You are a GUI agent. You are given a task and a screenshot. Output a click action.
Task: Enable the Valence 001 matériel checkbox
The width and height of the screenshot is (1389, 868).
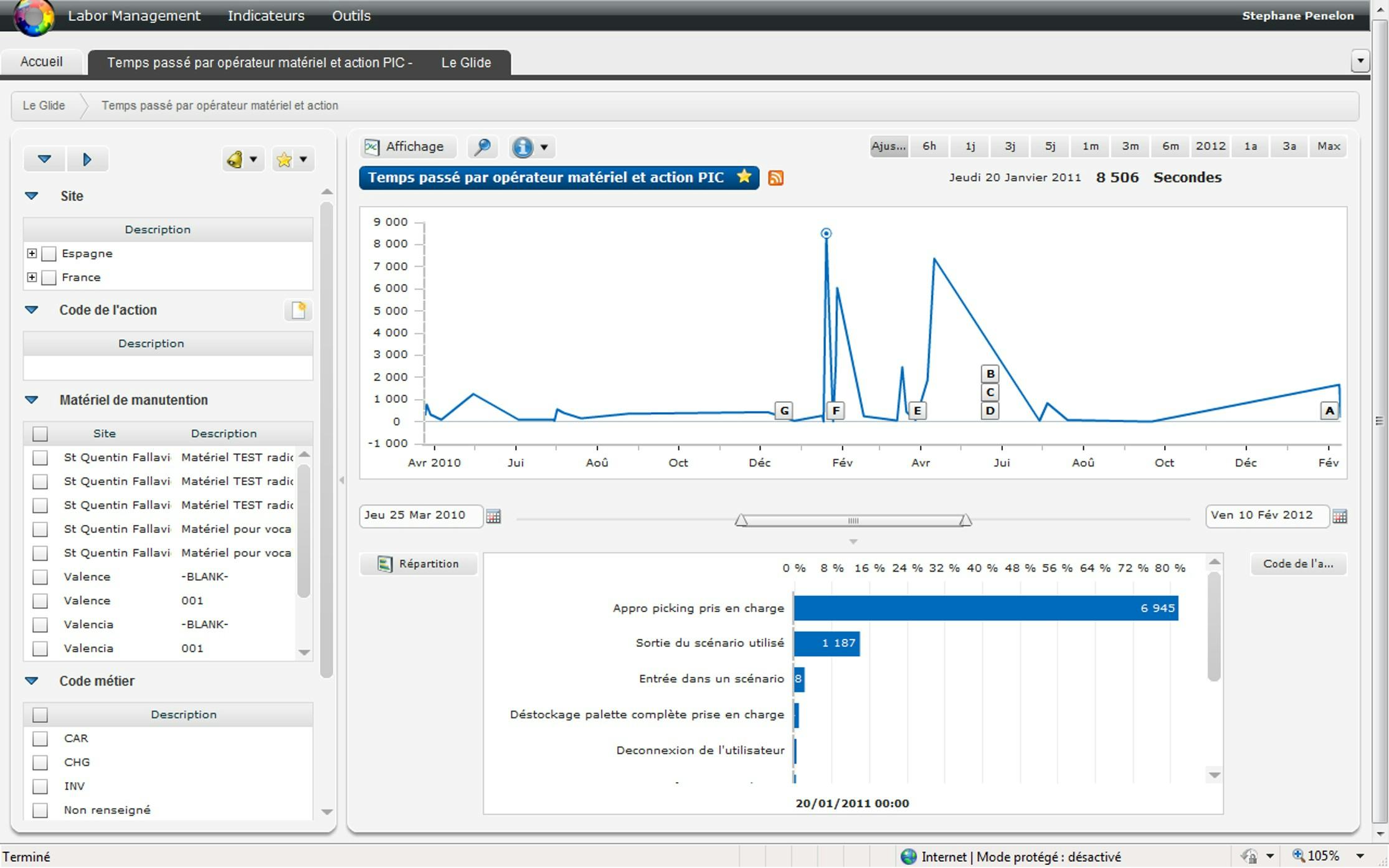click(40, 601)
